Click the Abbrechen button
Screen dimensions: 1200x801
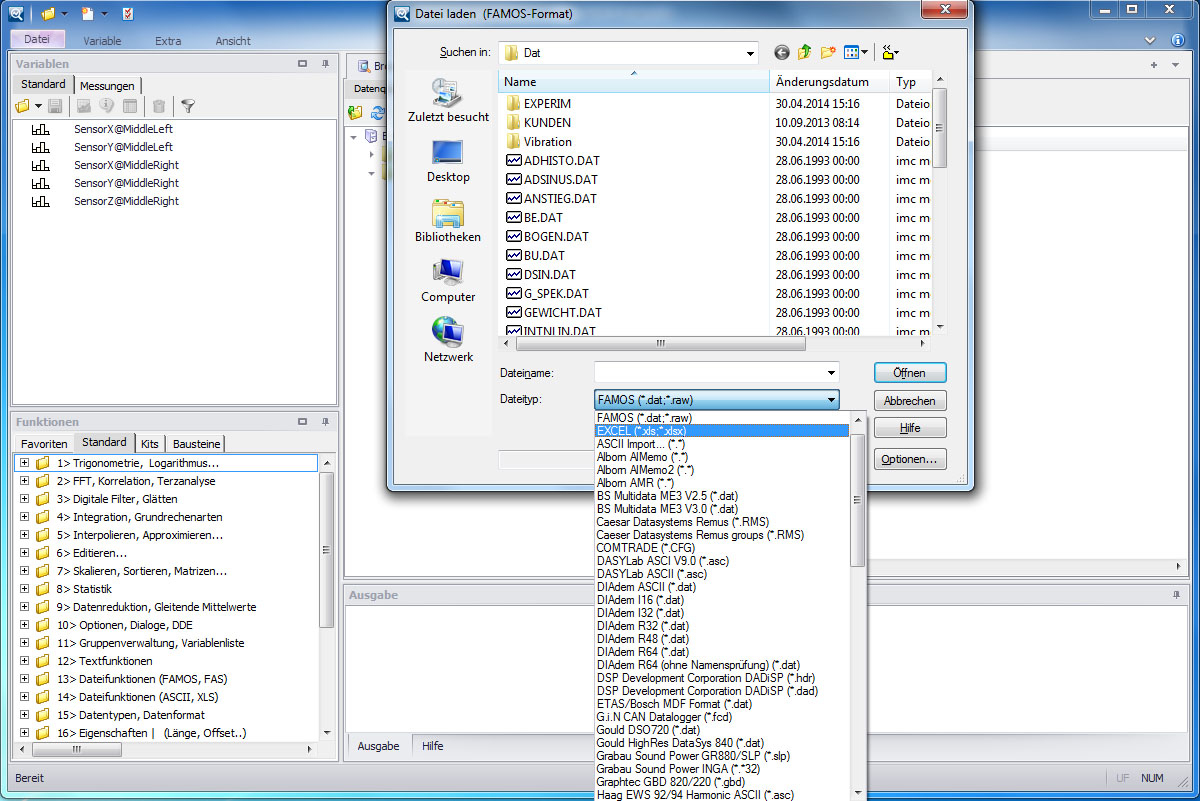(x=909, y=401)
